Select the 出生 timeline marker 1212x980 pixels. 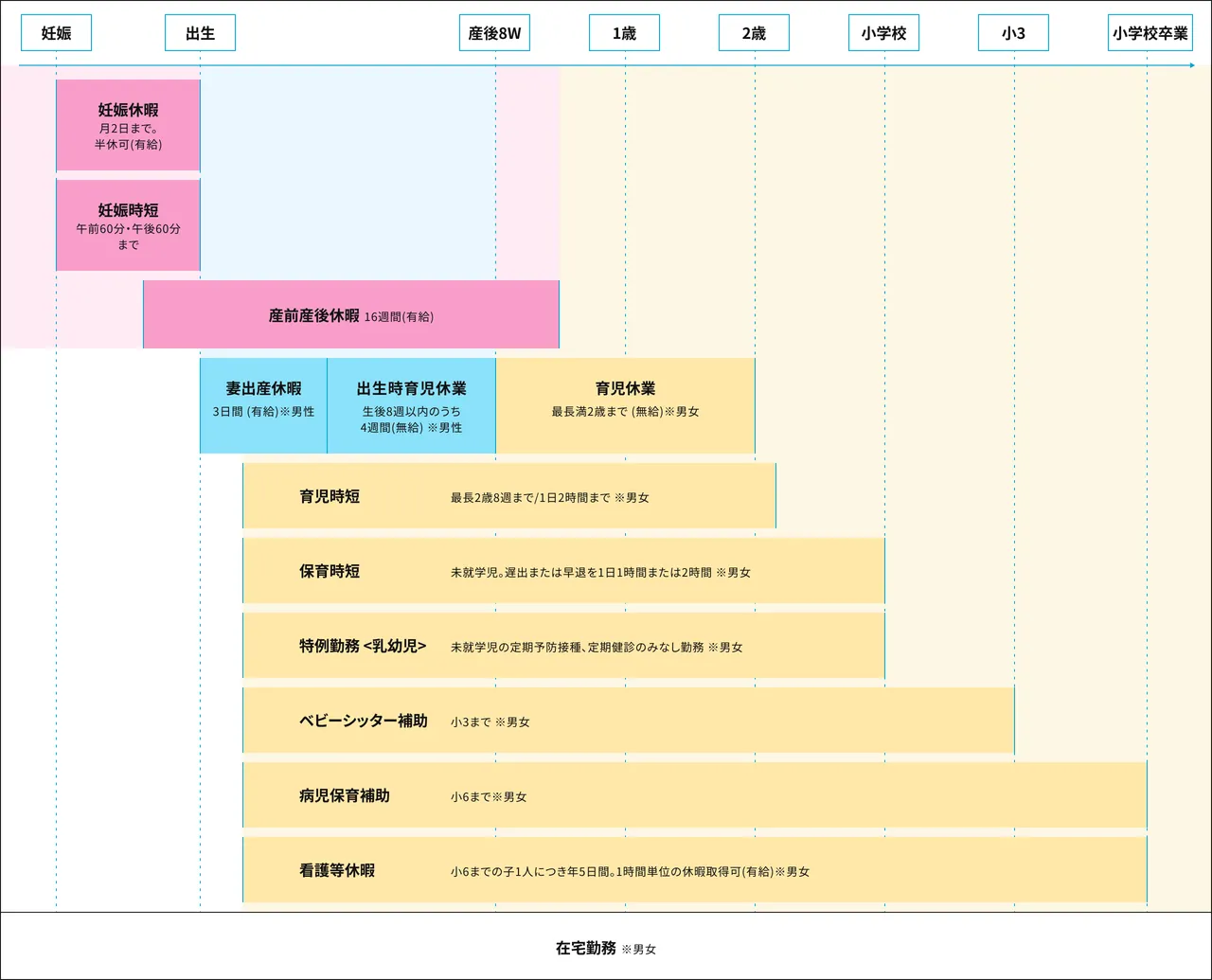(x=199, y=32)
